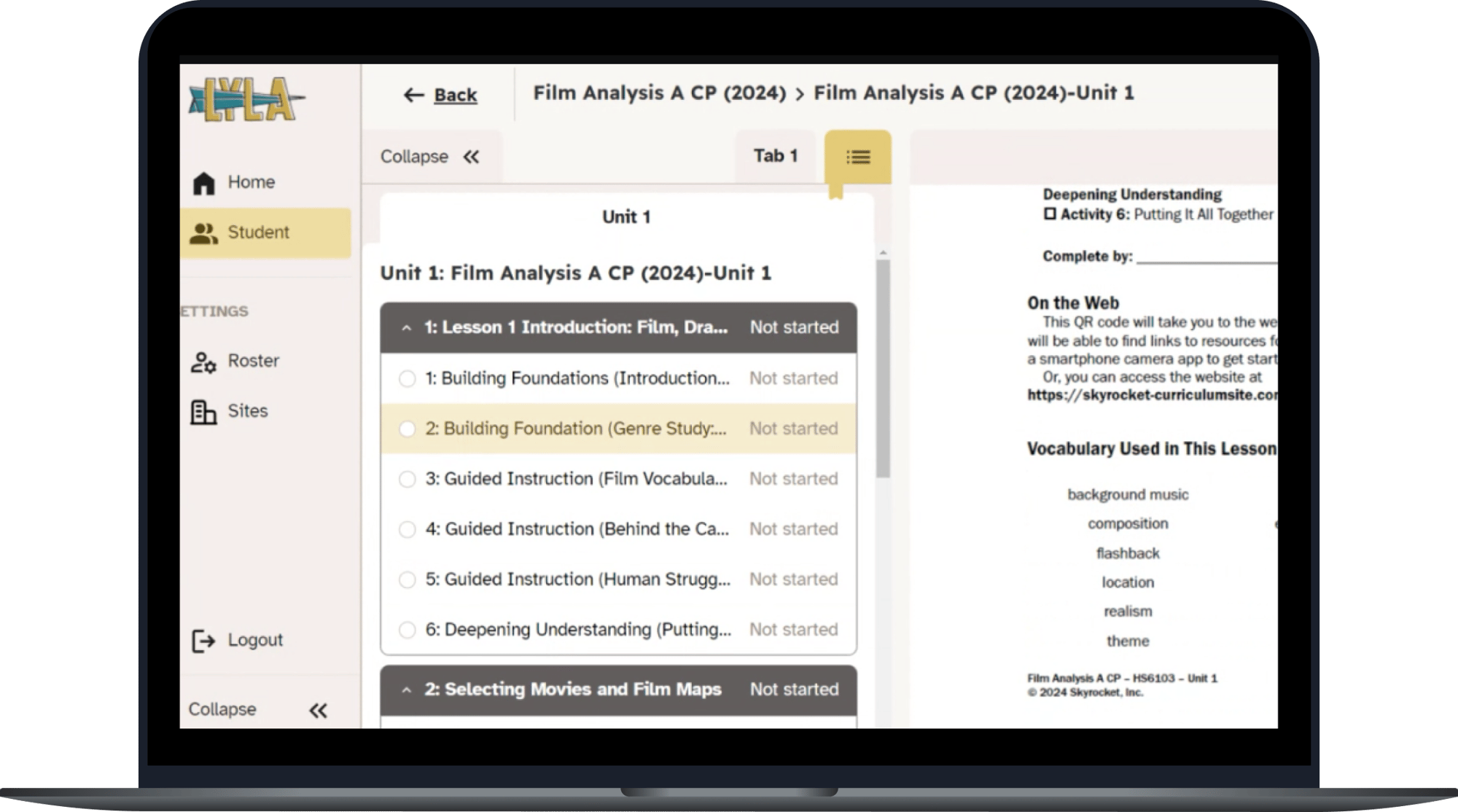The width and height of the screenshot is (1458, 812).
Task: Collapse the Lesson 1 Introduction section
Action: (407, 328)
